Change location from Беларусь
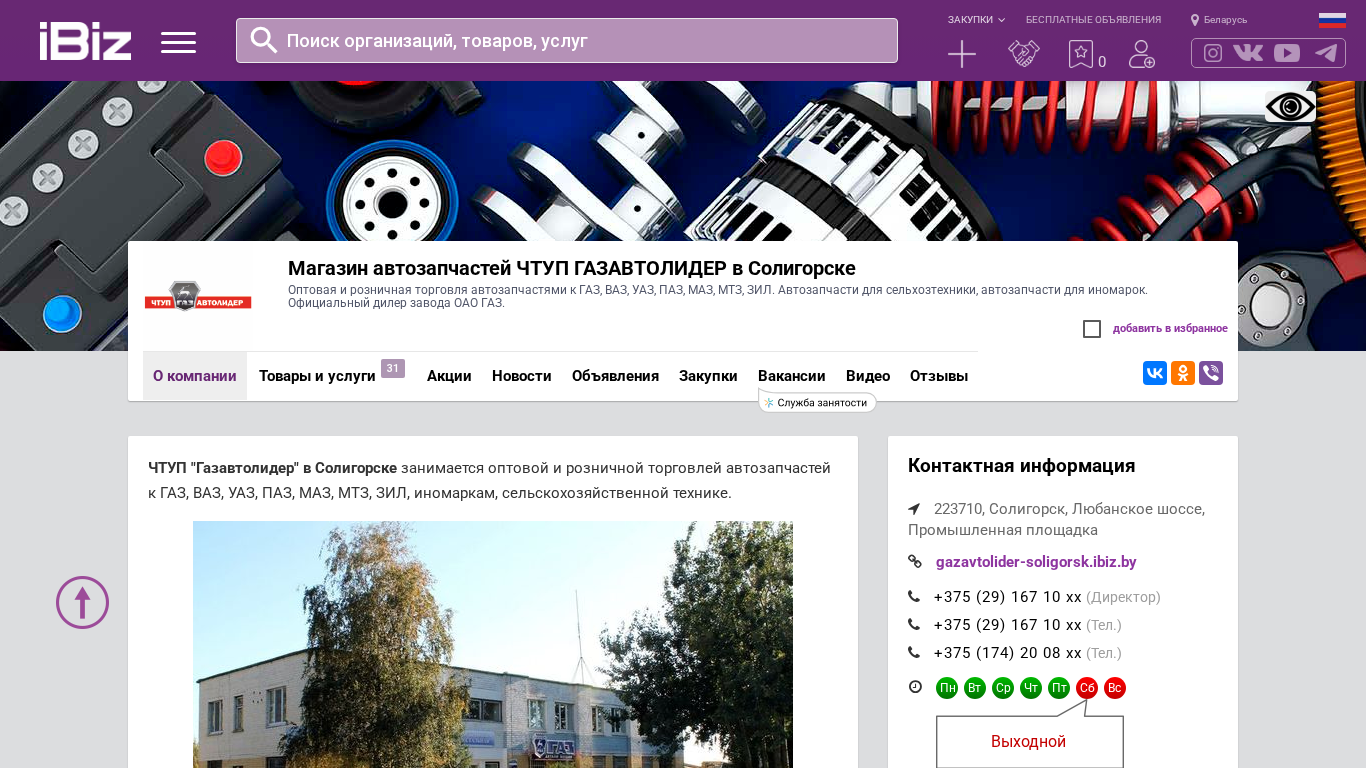Screen dimensions: 1366x768 pyautogui.click(x=1219, y=20)
